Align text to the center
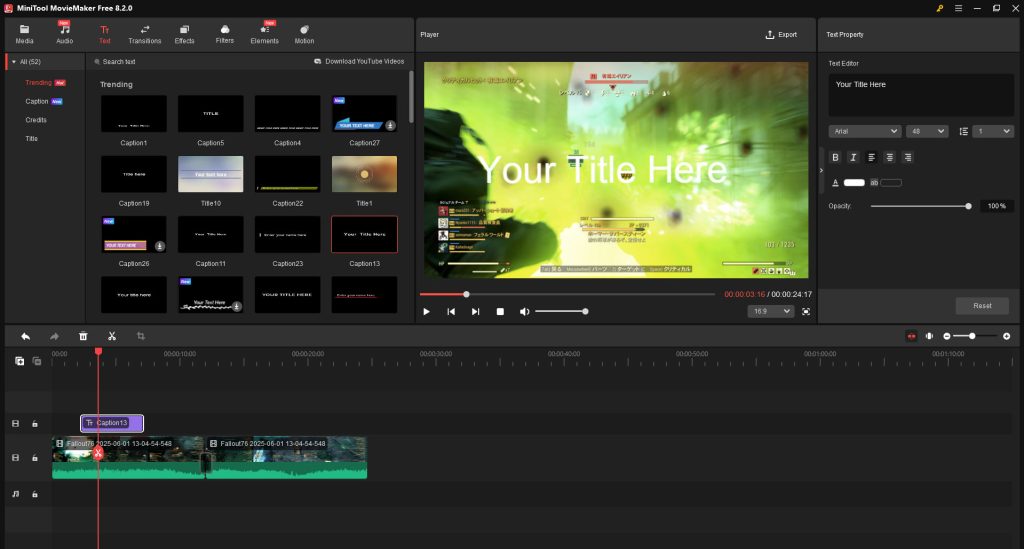The image size is (1024, 549). coord(889,157)
